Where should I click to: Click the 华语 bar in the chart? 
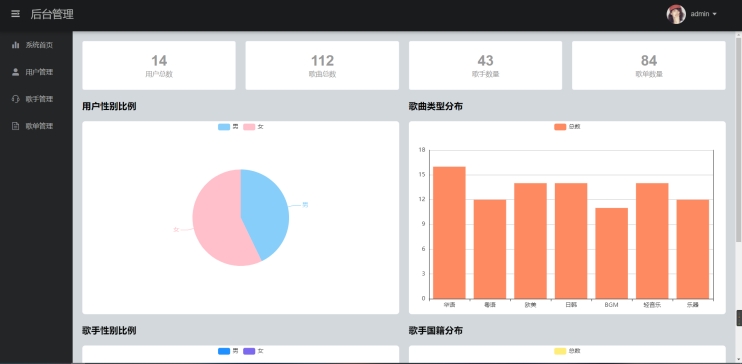click(x=449, y=232)
